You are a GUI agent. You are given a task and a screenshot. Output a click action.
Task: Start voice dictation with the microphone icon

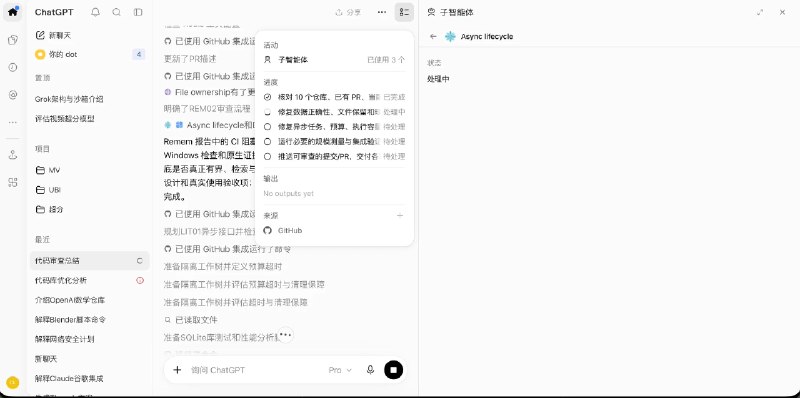pyautogui.click(x=370, y=370)
